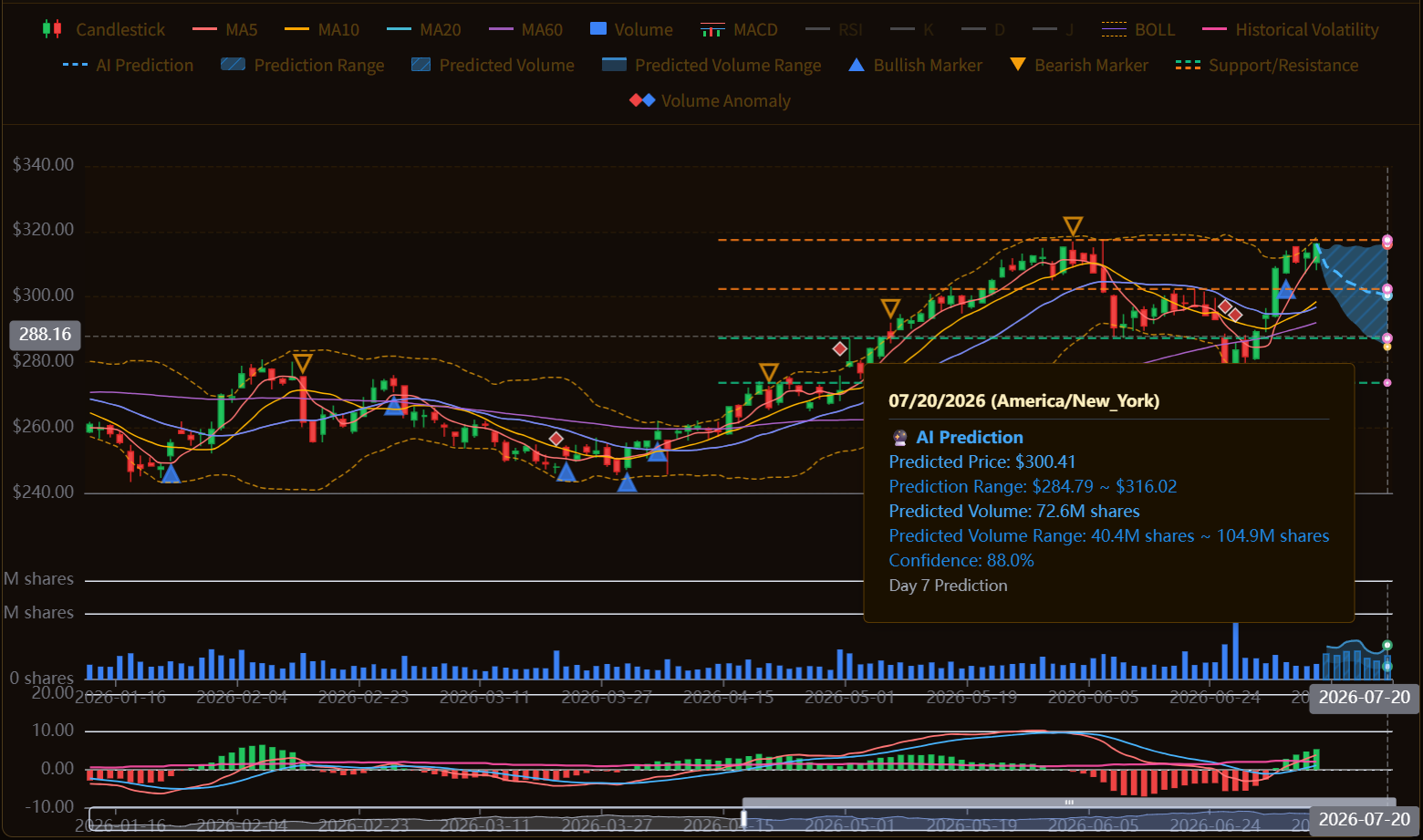Toggle Bullish Marker legend item
The image size is (1423, 840).
click(x=915, y=65)
